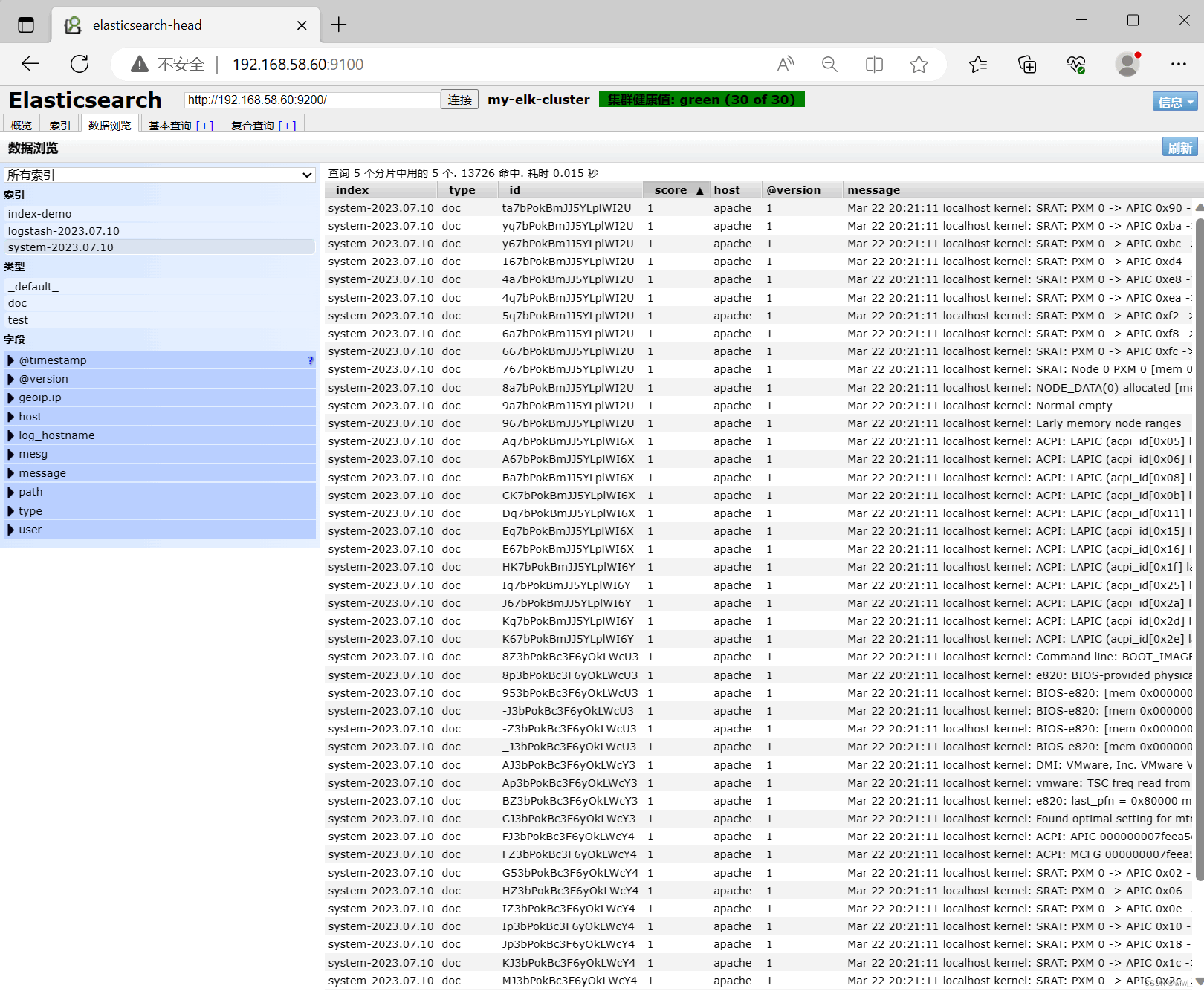Viewport: 1204px width, 994px height.
Task: Select the index-demo index
Action: pos(160,214)
